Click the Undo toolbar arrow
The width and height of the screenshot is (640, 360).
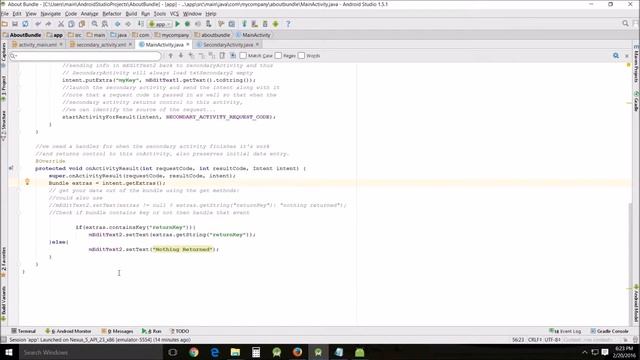tap(38, 24)
